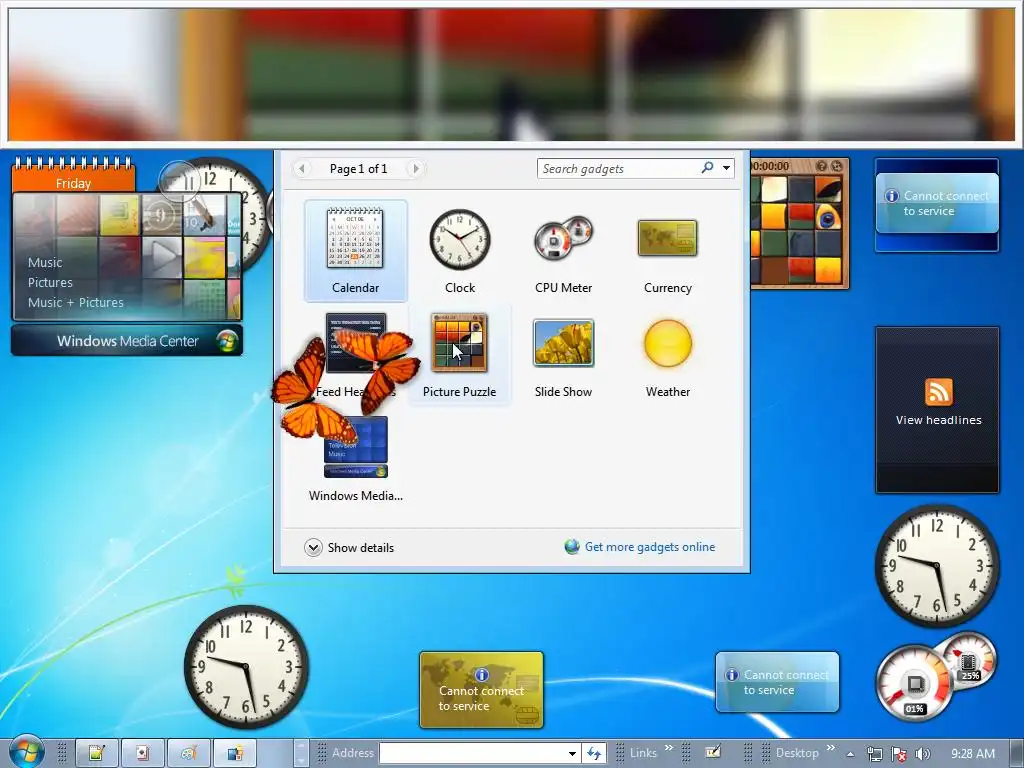
Task: Click the RSS icon on Feed Headlines gadget
Action: [x=938, y=392]
